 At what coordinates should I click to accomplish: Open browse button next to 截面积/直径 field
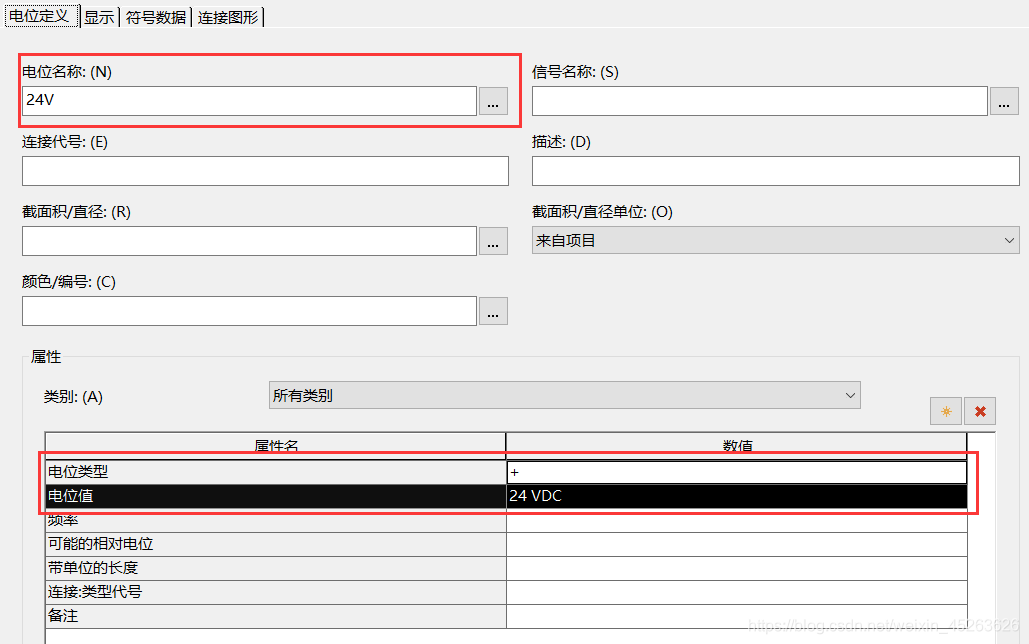click(x=493, y=241)
